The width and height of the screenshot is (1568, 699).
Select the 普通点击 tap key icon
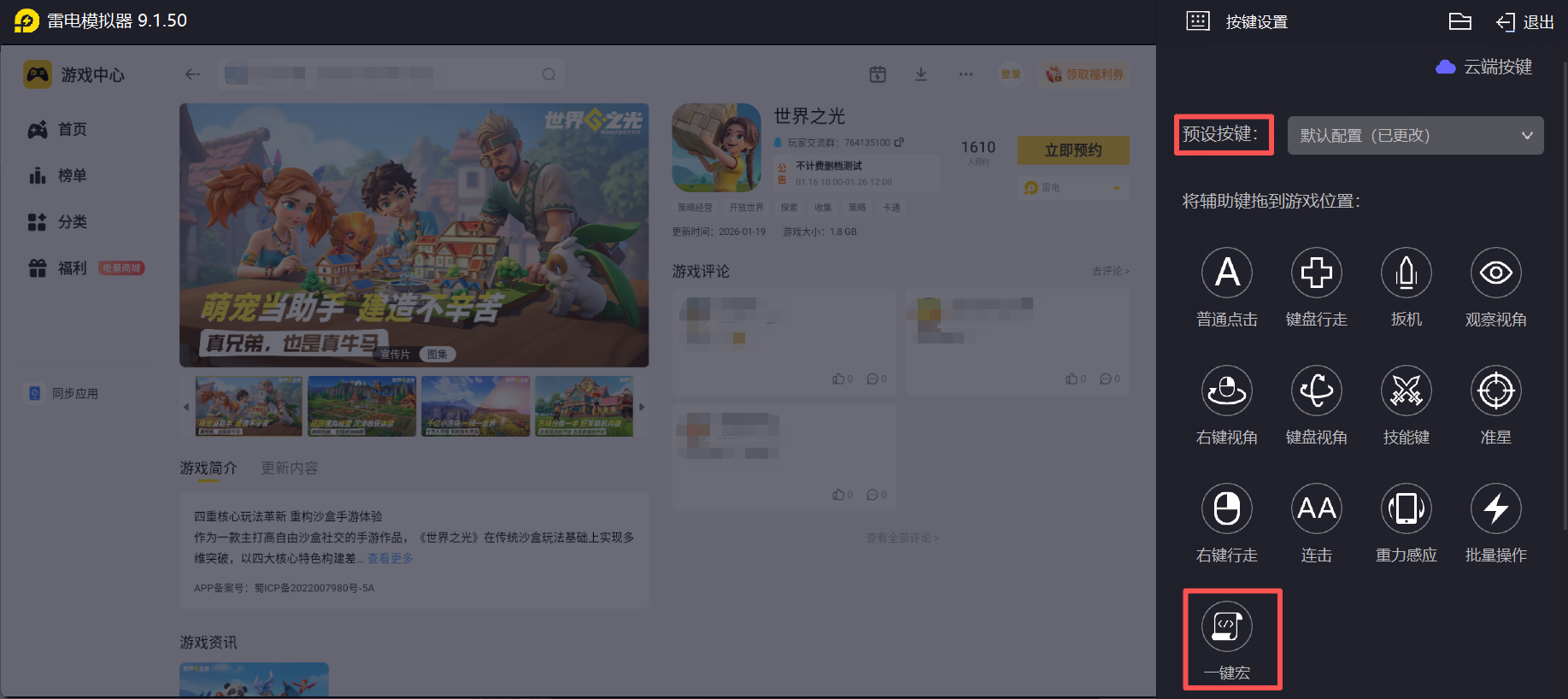1227,273
